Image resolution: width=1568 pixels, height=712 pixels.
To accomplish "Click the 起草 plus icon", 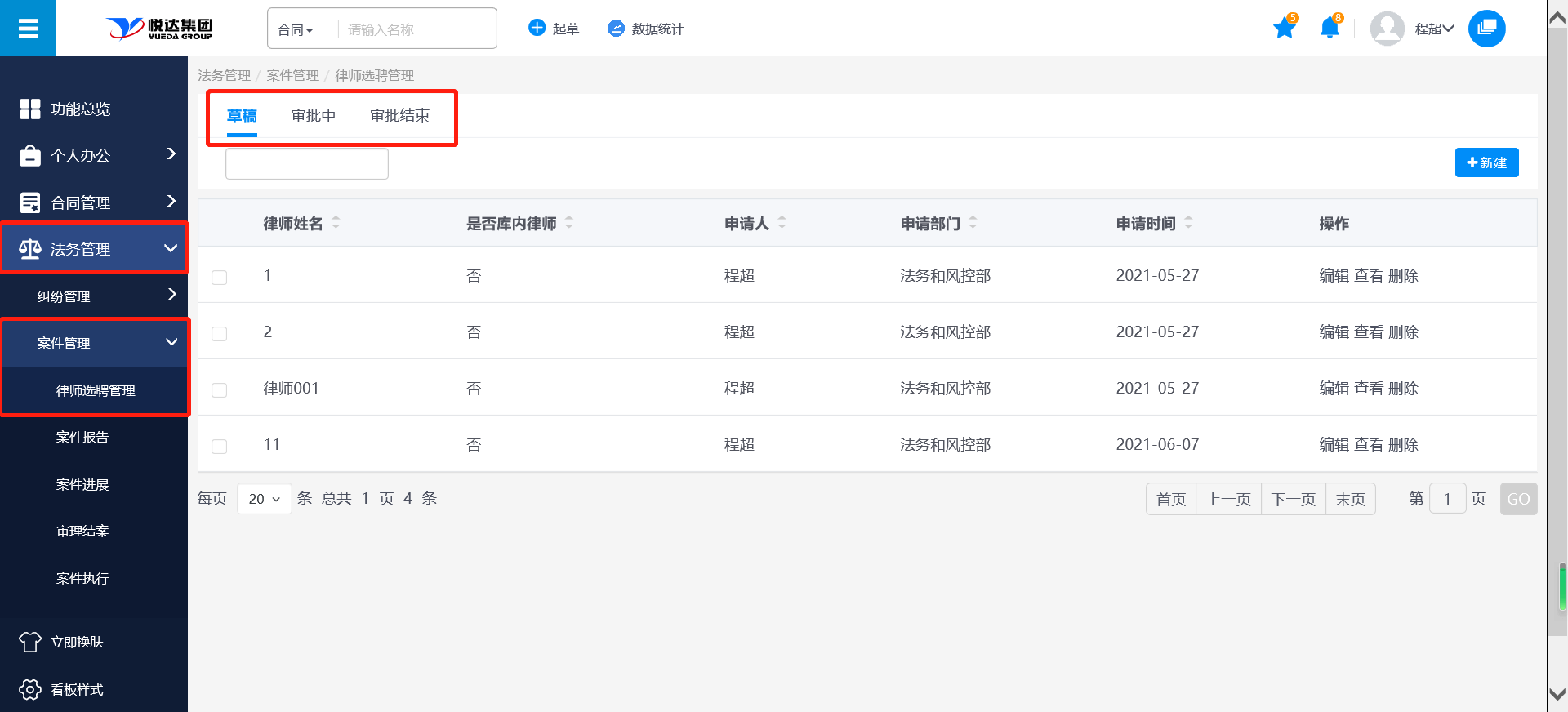I will pyautogui.click(x=537, y=29).
